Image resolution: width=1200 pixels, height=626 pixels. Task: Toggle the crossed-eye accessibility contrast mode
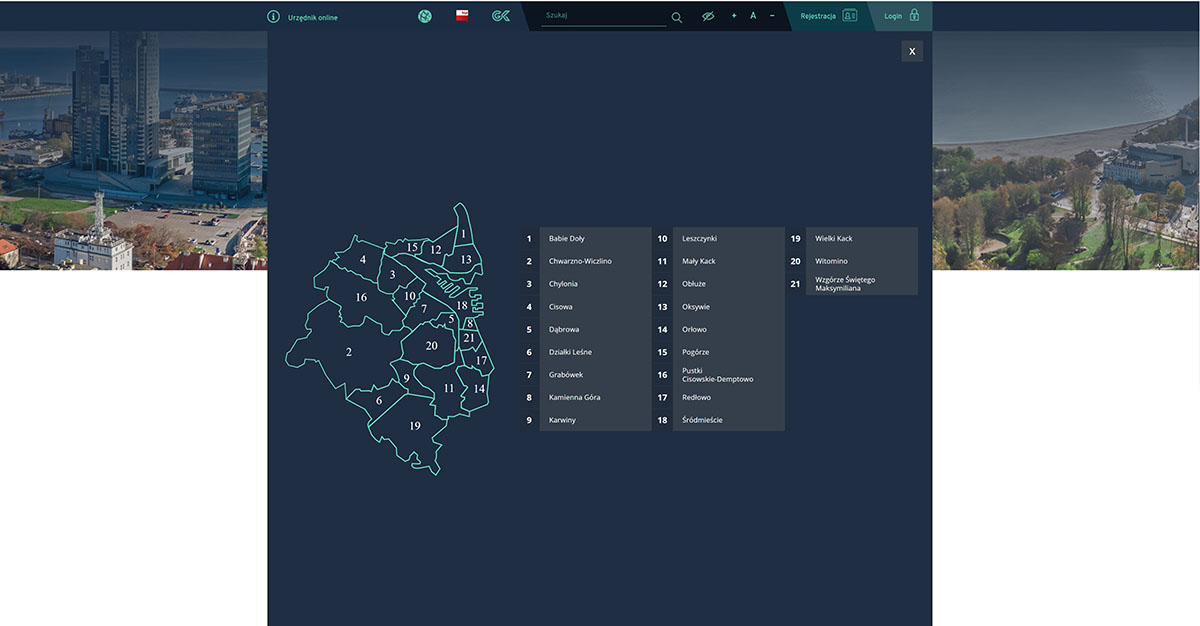[x=708, y=17]
